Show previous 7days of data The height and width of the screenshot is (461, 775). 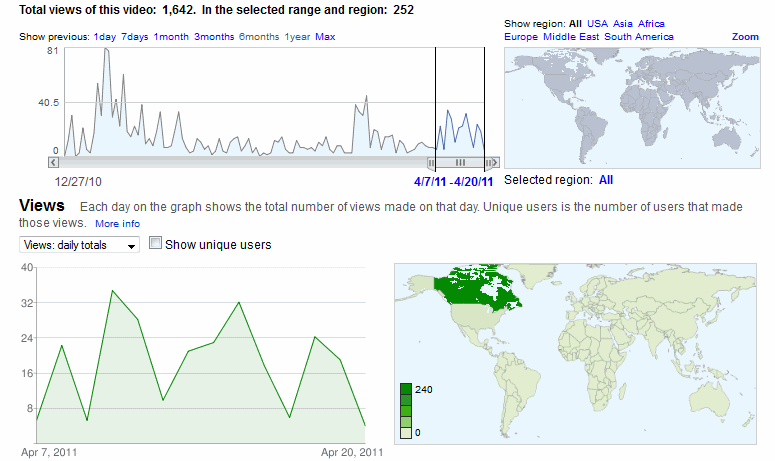tap(135, 37)
